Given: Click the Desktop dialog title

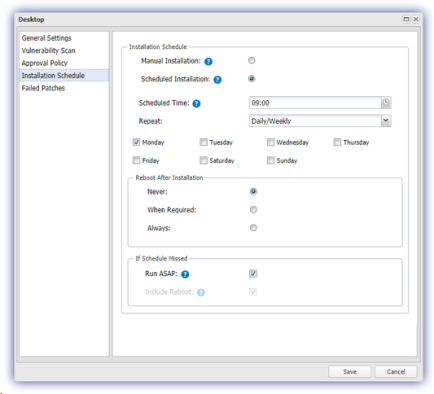Looking at the screenshot, I should [31, 20].
